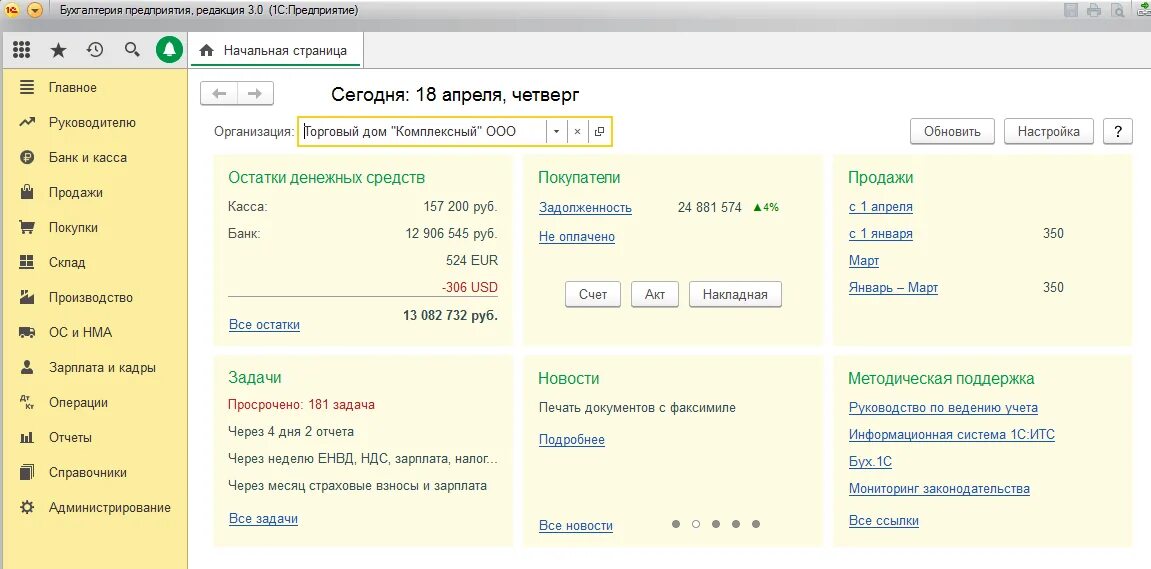1151x569 pixels.
Task: Select the first news pager dot
Action: (676, 524)
